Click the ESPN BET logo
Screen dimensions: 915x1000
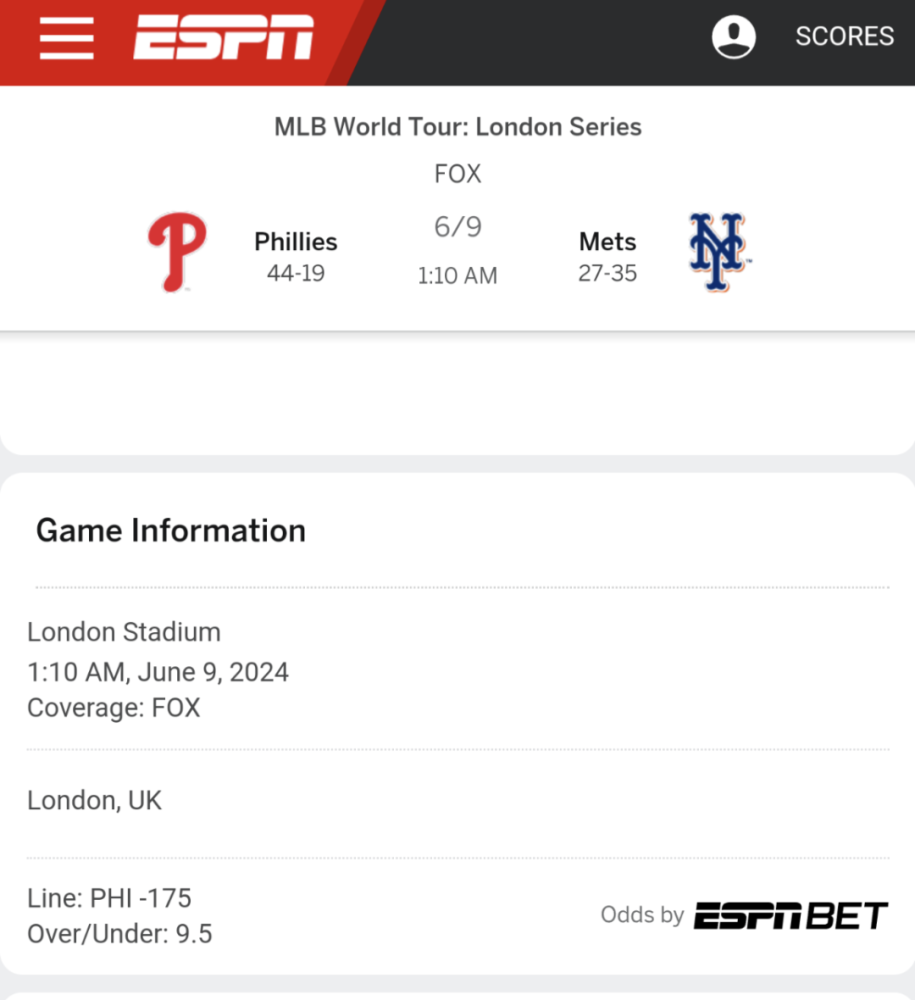pos(790,915)
